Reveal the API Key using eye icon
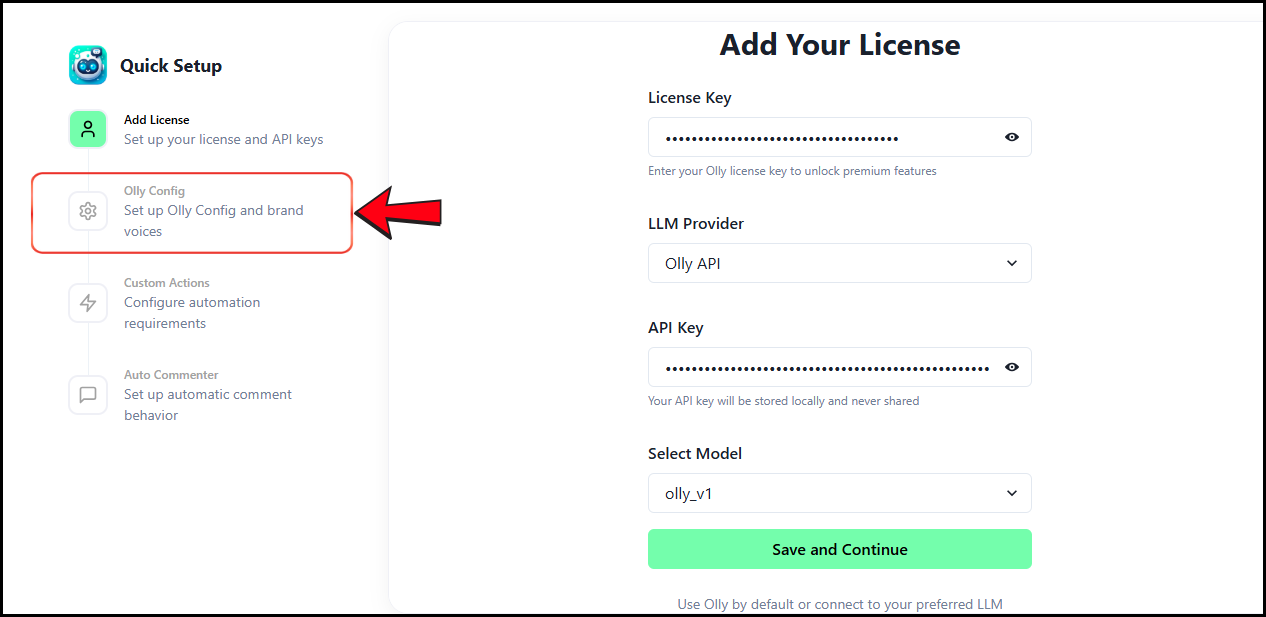 (x=1012, y=367)
